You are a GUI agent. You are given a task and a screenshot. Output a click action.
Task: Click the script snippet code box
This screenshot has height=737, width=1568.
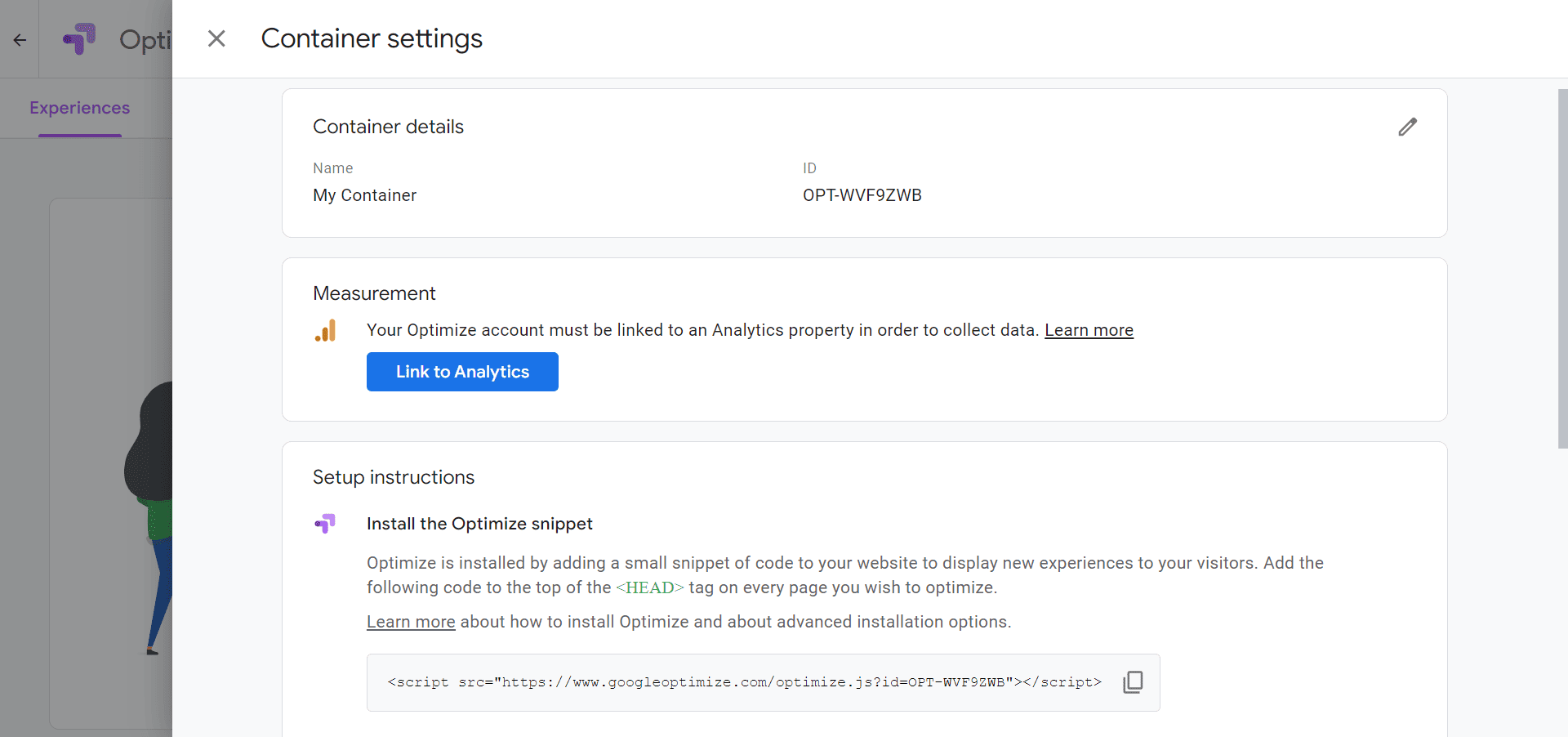click(763, 682)
